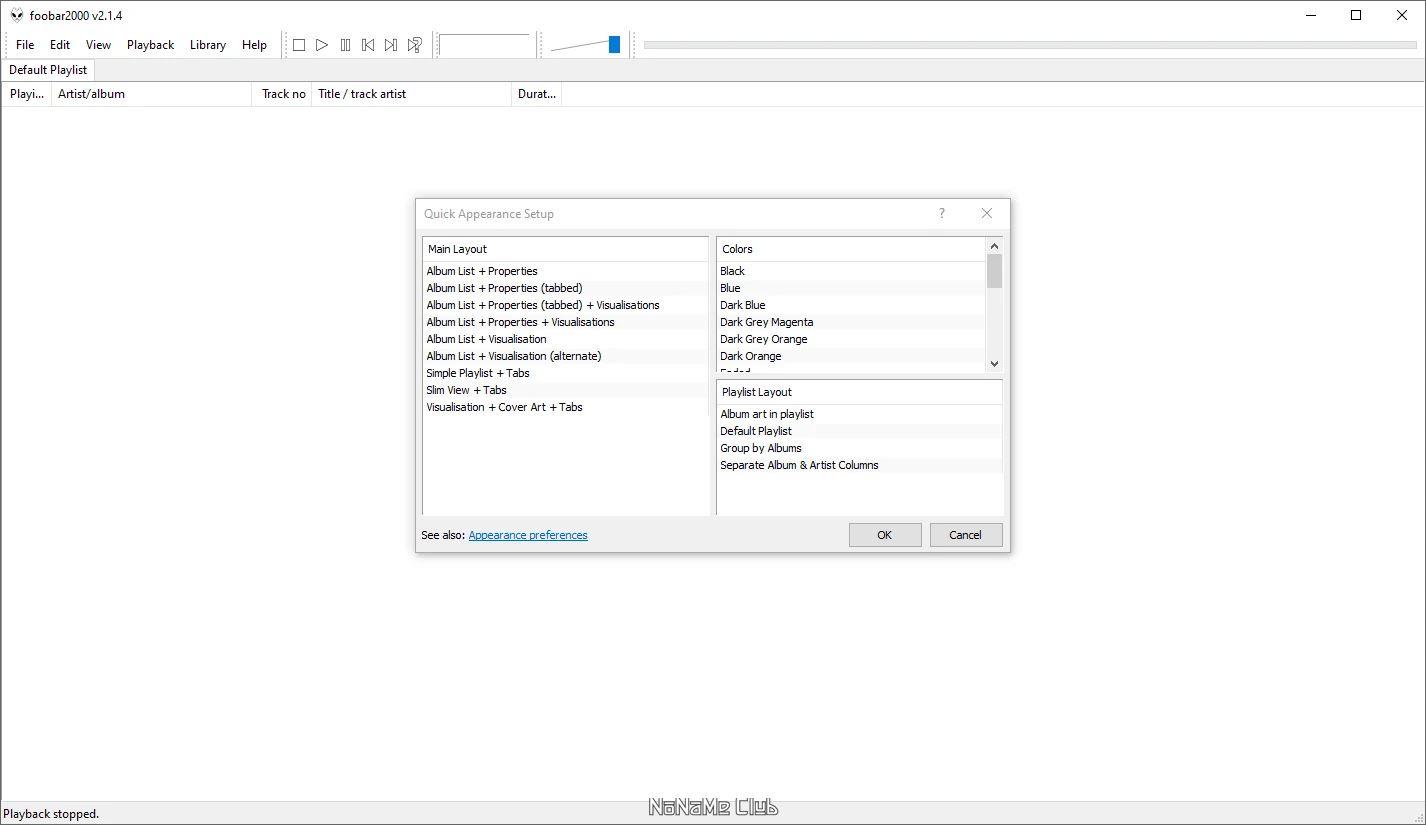Viewport: 1426px width, 825px height.
Task: Choose Dark Grey Orange colors
Action: pos(851,339)
